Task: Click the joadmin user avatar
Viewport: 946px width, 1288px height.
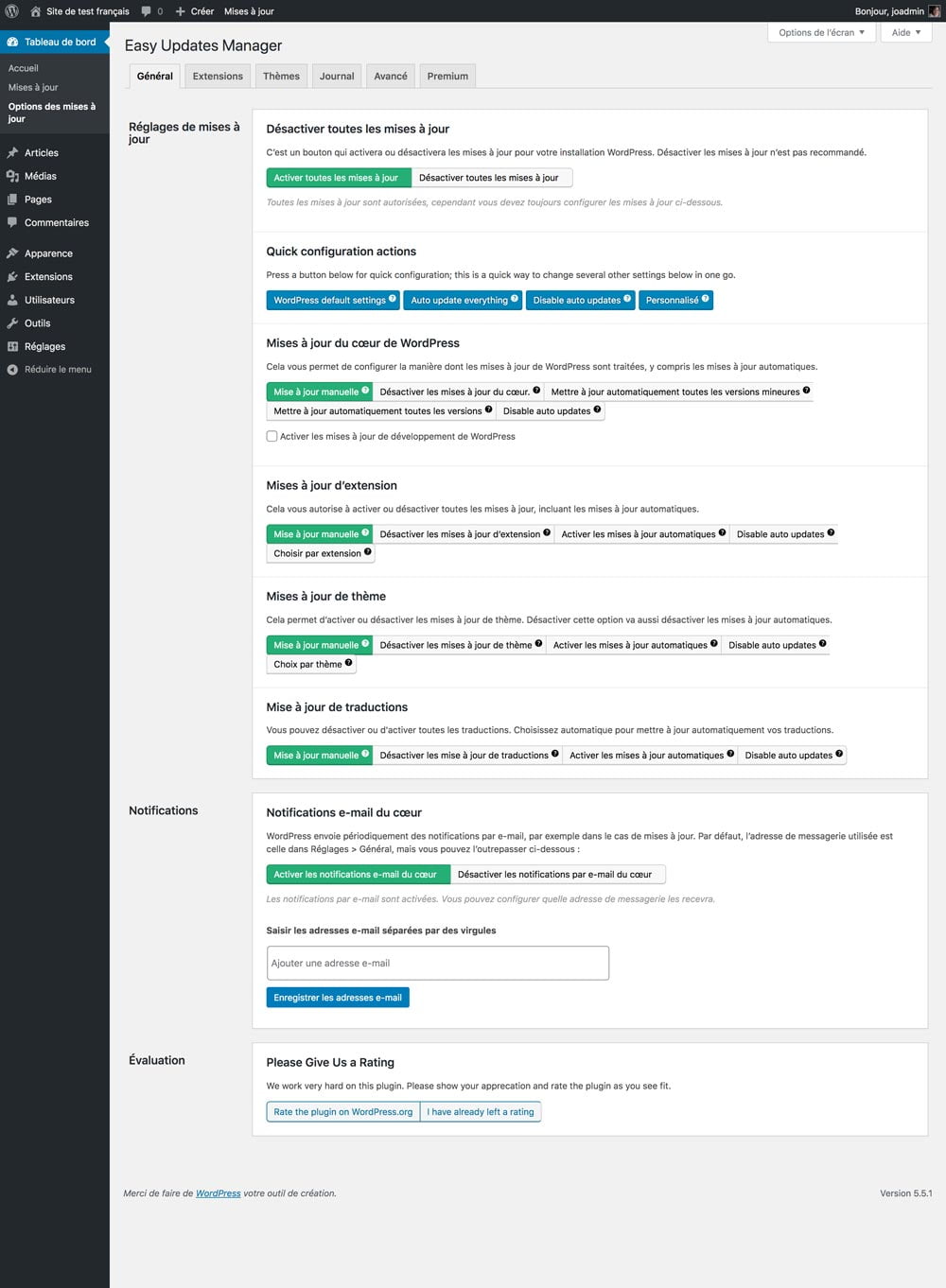Action: (x=935, y=11)
